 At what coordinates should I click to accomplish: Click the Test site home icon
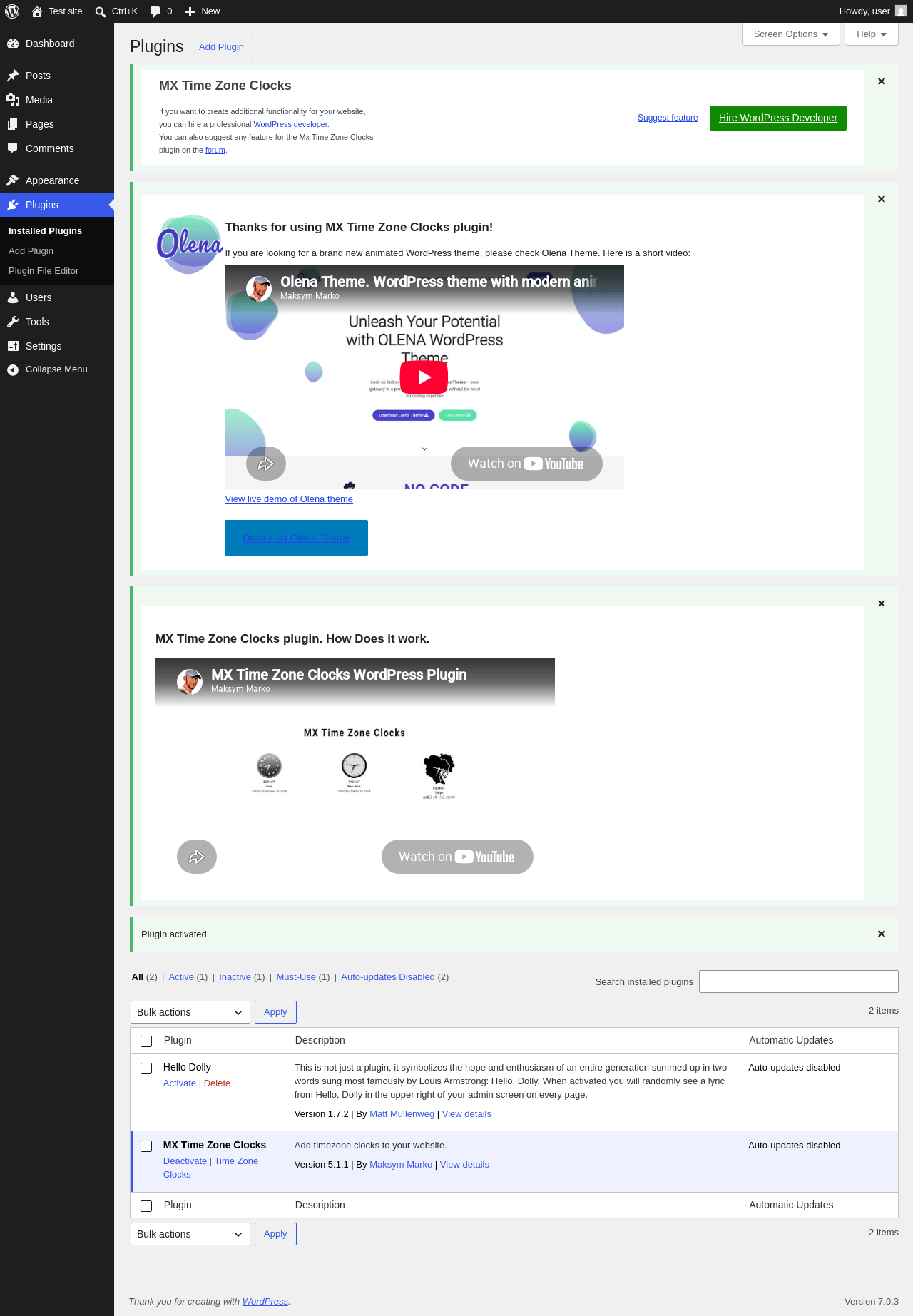click(37, 11)
